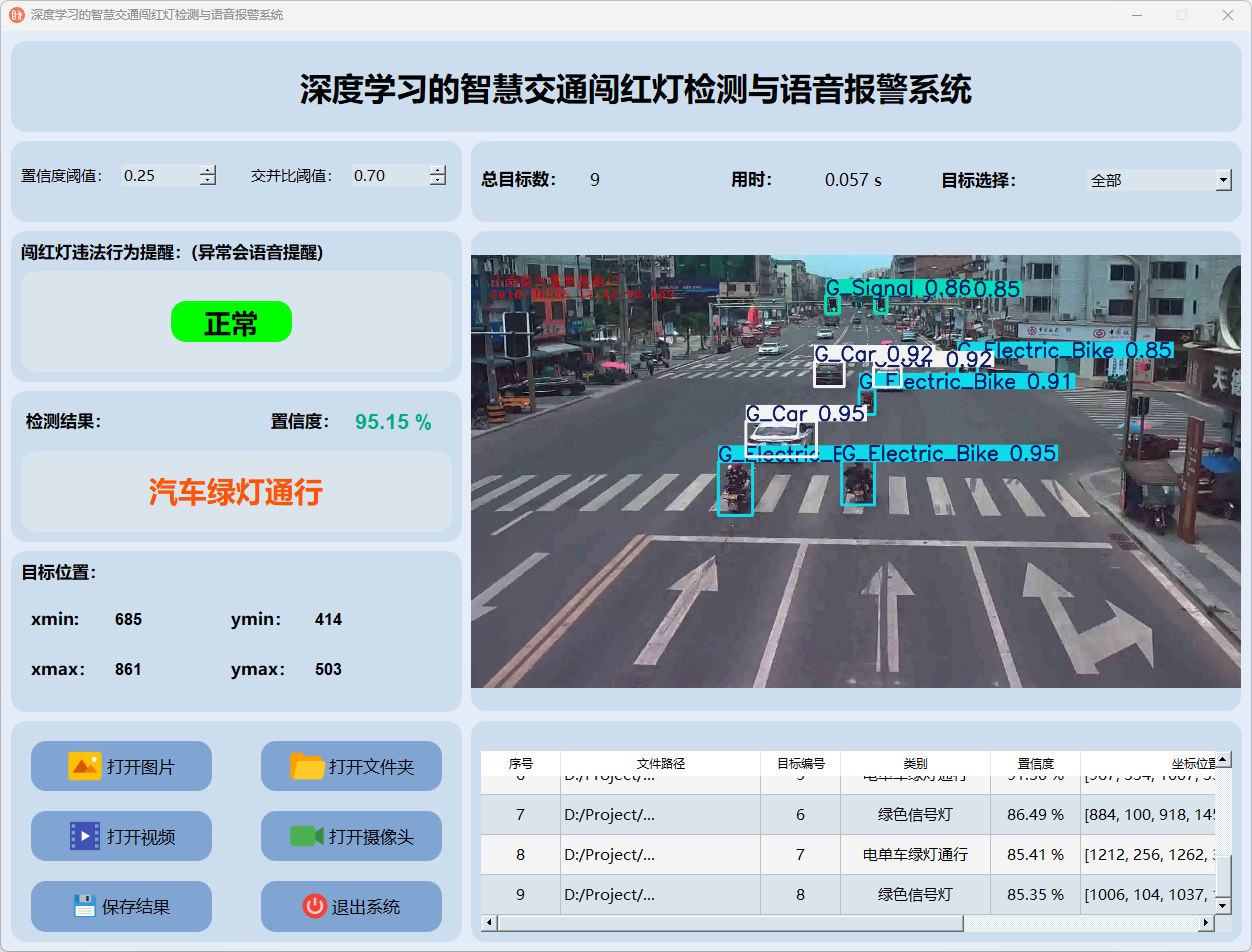Image resolution: width=1252 pixels, height=952 pixels.
Task: Click the category column header
Action: tap(915, 763)
